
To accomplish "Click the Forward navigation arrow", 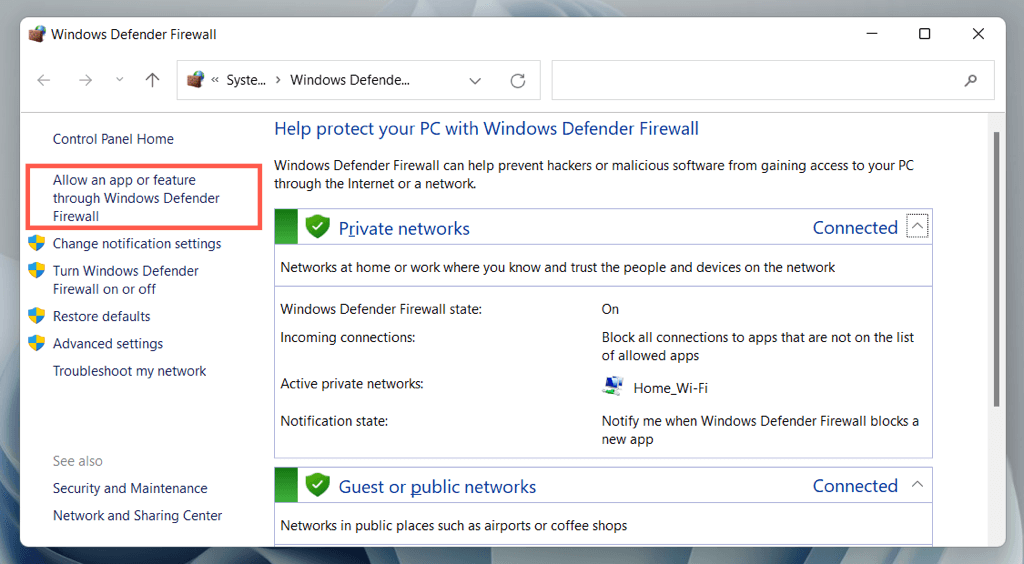I will 85,81.
